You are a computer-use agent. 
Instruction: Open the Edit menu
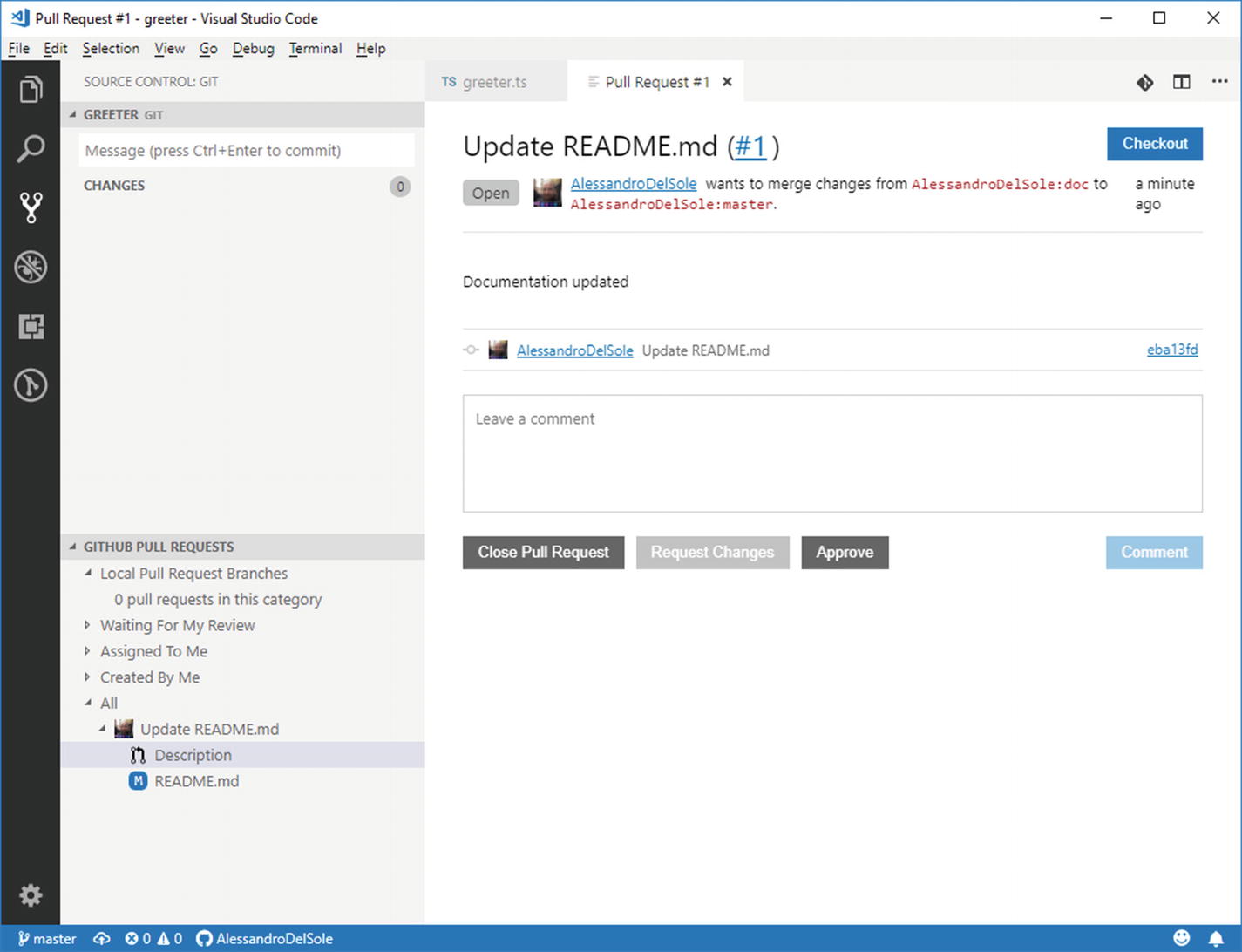[x=55, y=49]
